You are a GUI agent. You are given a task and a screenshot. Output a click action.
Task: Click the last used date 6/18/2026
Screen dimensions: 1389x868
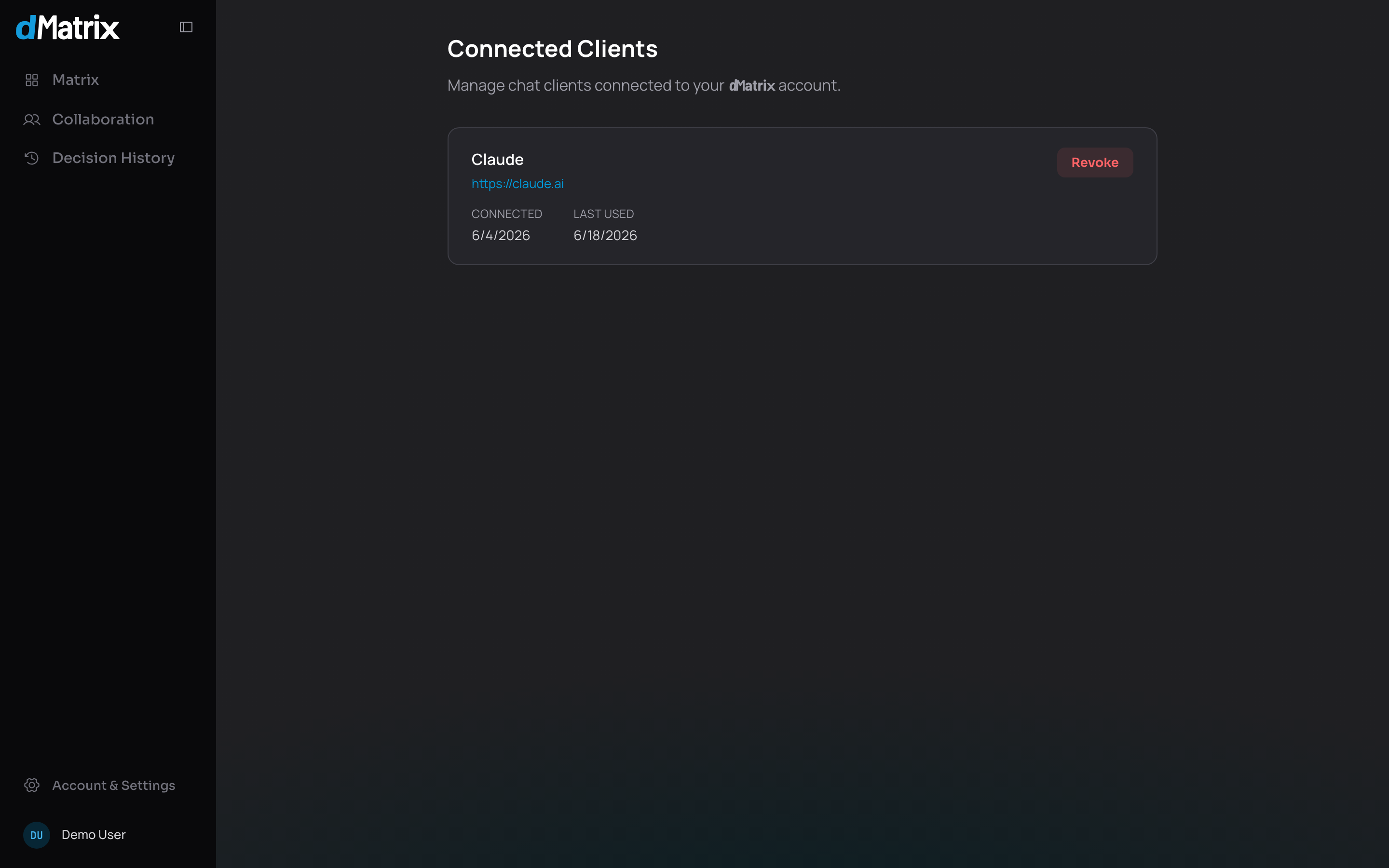pyautogui.click(x=605, y=235)
